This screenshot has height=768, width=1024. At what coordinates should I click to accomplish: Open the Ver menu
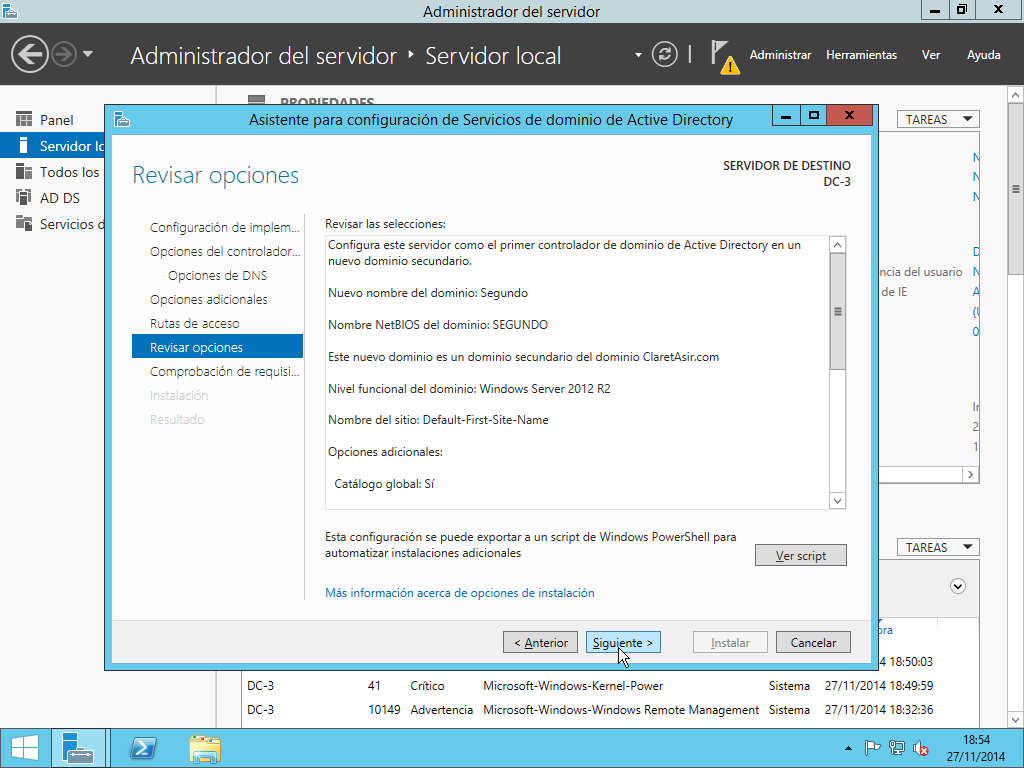tap(931, 55)
